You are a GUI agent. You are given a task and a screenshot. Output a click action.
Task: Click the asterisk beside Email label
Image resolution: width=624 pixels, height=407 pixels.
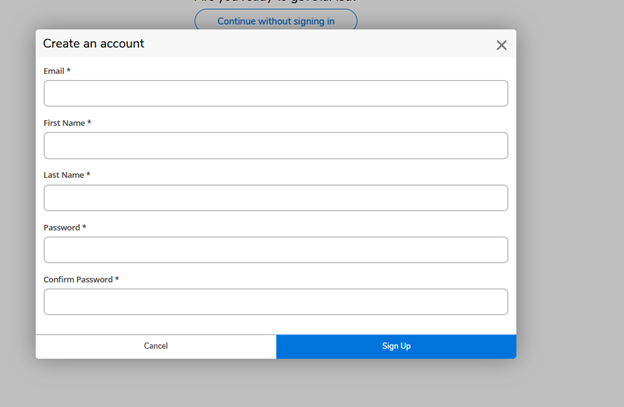point(69,70)
